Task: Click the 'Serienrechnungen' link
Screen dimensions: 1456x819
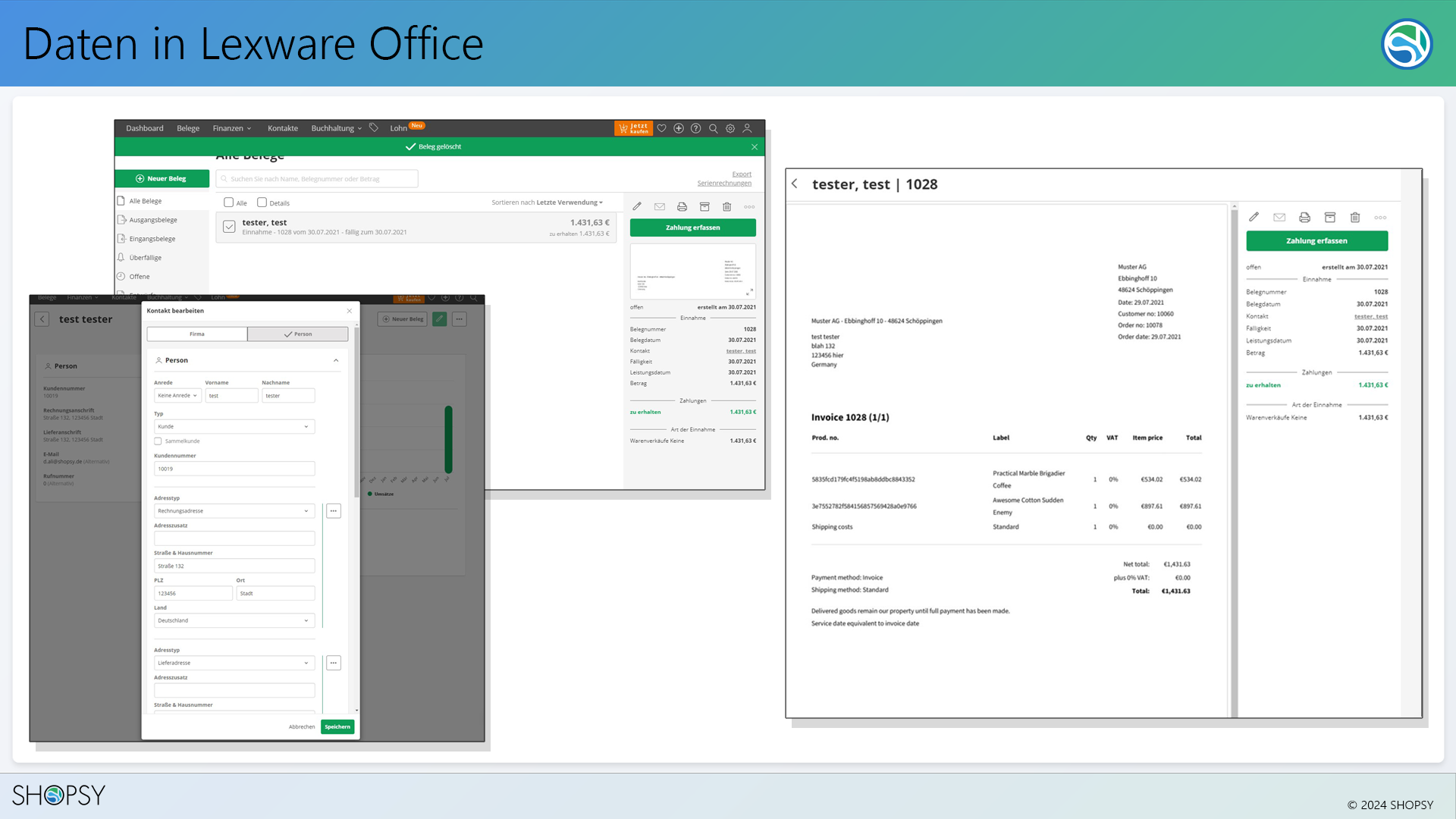Action: click(x=724, y=184)
